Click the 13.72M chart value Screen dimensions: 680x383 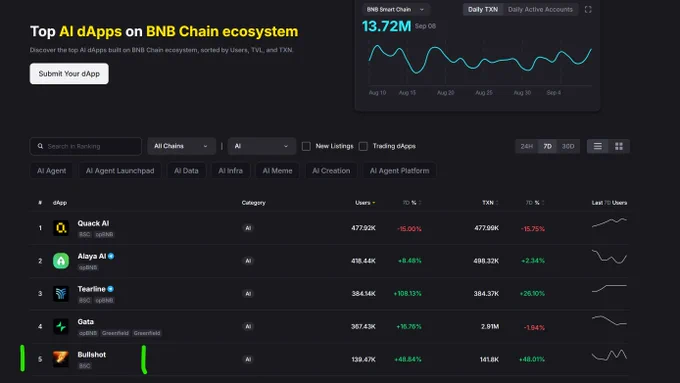(386, 26)
